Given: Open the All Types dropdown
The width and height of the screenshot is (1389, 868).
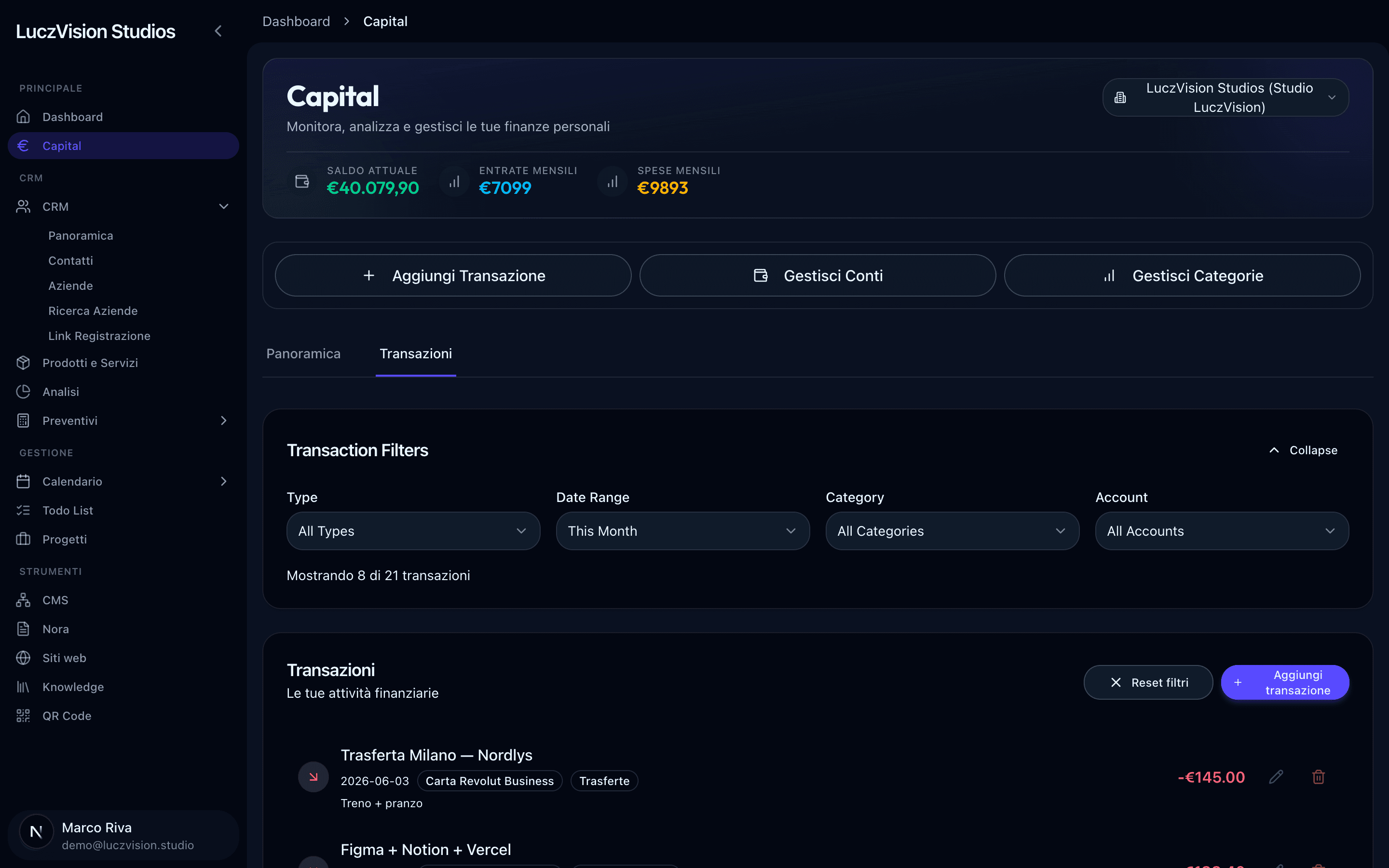Looking at the screenshot, I should pos(413,531).
